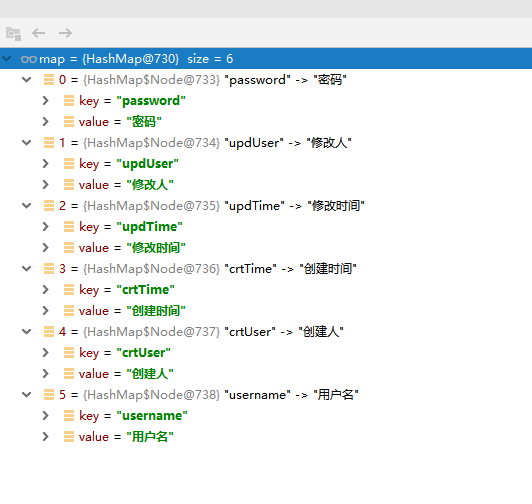Collapse node 0 password entry

point(26,80)
